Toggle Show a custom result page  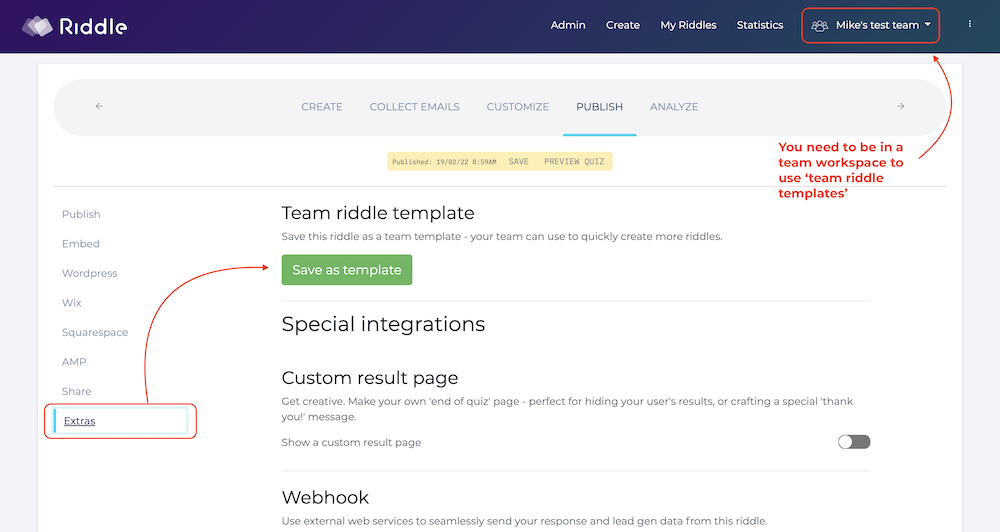click(x=854, y=442)
